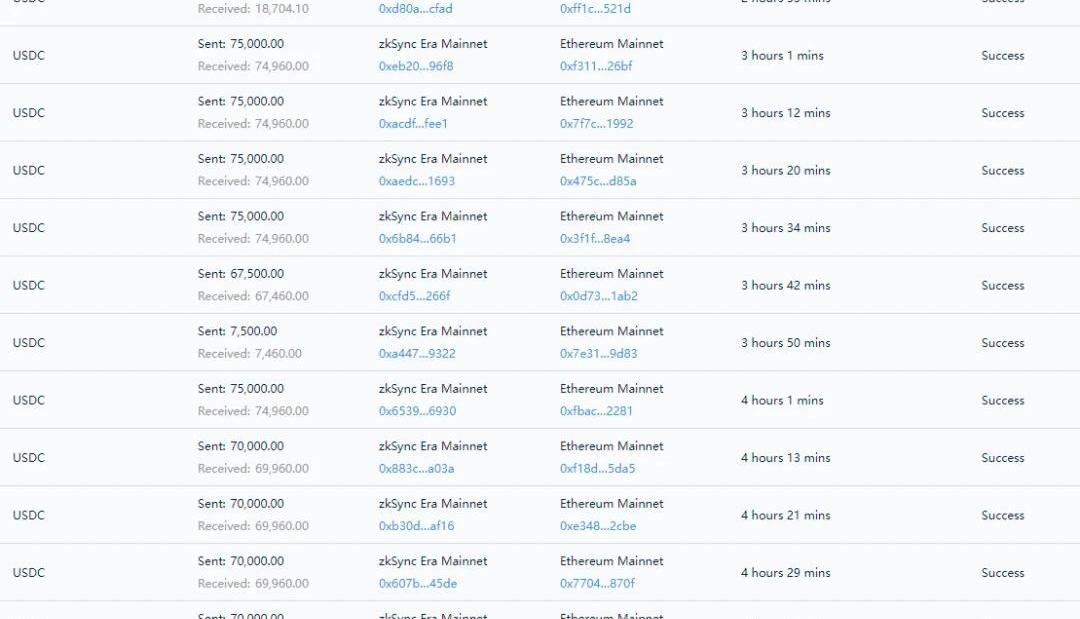Viewport: 1080px width, 619px height.
Task: Follow the 0x6539...6930 source link
Action: [417, 411]
